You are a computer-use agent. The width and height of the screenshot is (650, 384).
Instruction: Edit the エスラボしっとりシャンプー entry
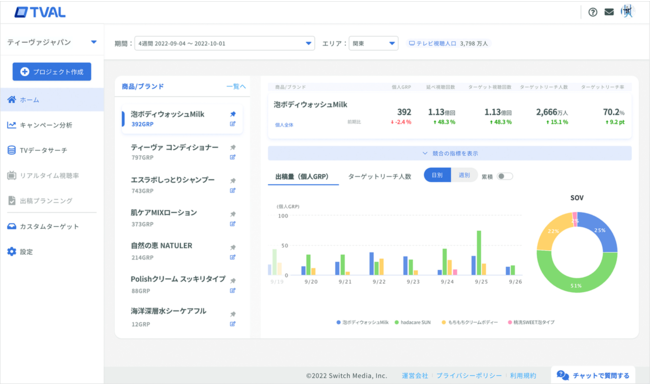[x=233, y=190]
